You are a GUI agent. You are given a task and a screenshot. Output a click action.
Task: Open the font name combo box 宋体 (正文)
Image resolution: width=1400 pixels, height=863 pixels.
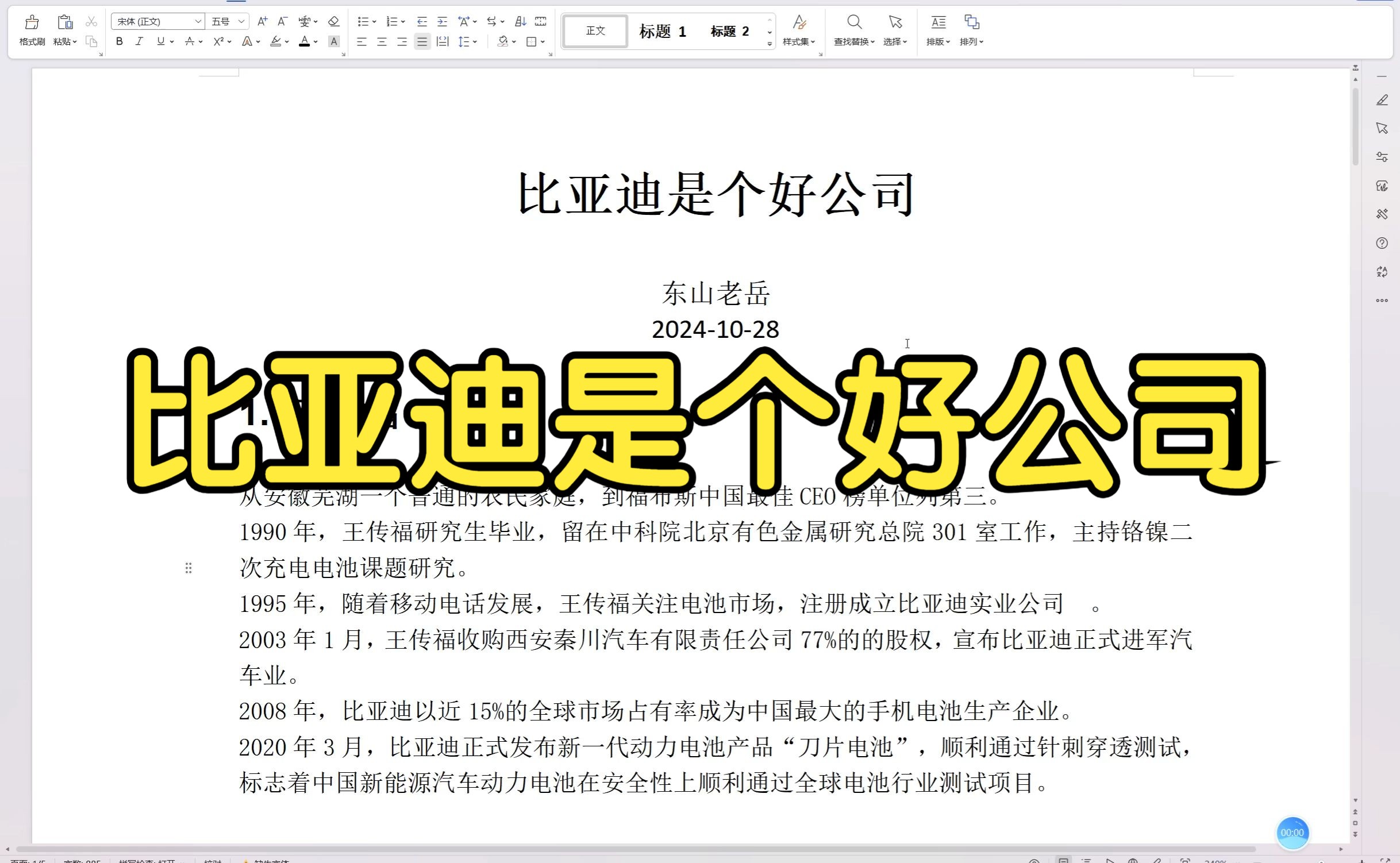coord(157,22)
